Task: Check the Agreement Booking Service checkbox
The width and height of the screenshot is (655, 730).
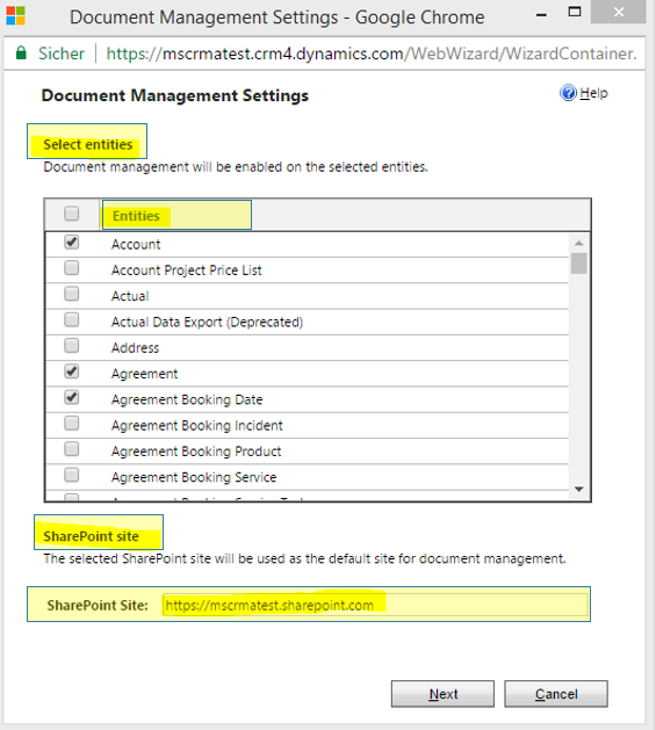Action: tap(72, 475)
